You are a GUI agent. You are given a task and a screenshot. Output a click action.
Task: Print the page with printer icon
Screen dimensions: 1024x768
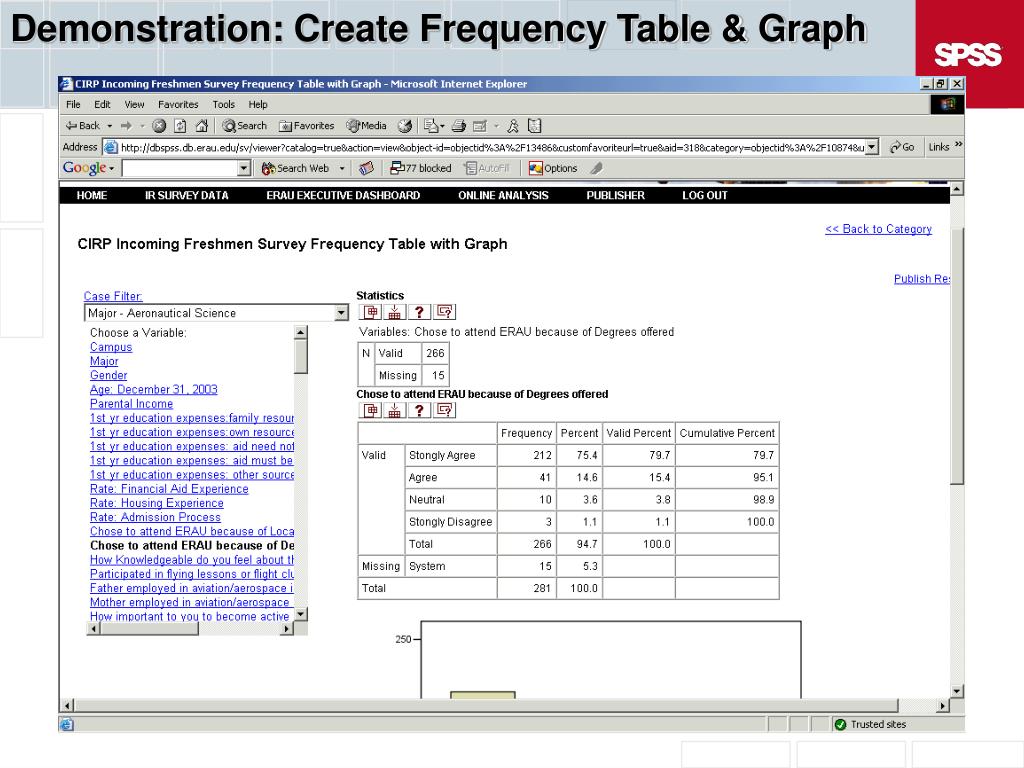[x=458, y=125]
